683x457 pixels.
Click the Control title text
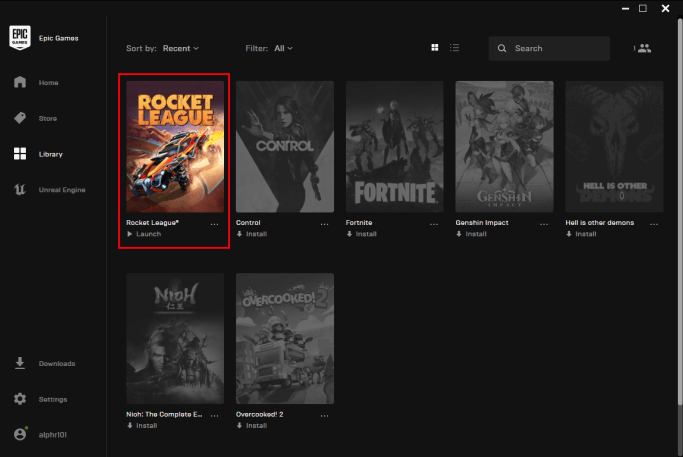pos(248,223)
